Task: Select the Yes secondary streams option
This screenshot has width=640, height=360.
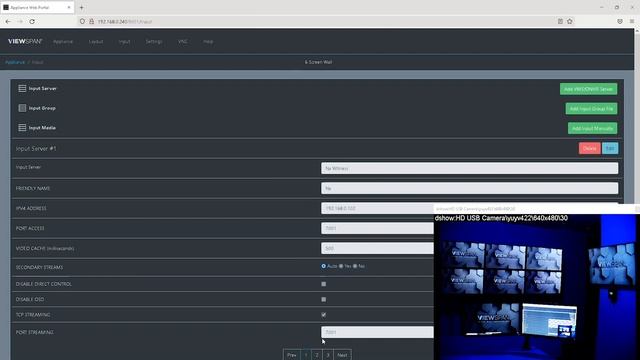Action: coord(341,266)
